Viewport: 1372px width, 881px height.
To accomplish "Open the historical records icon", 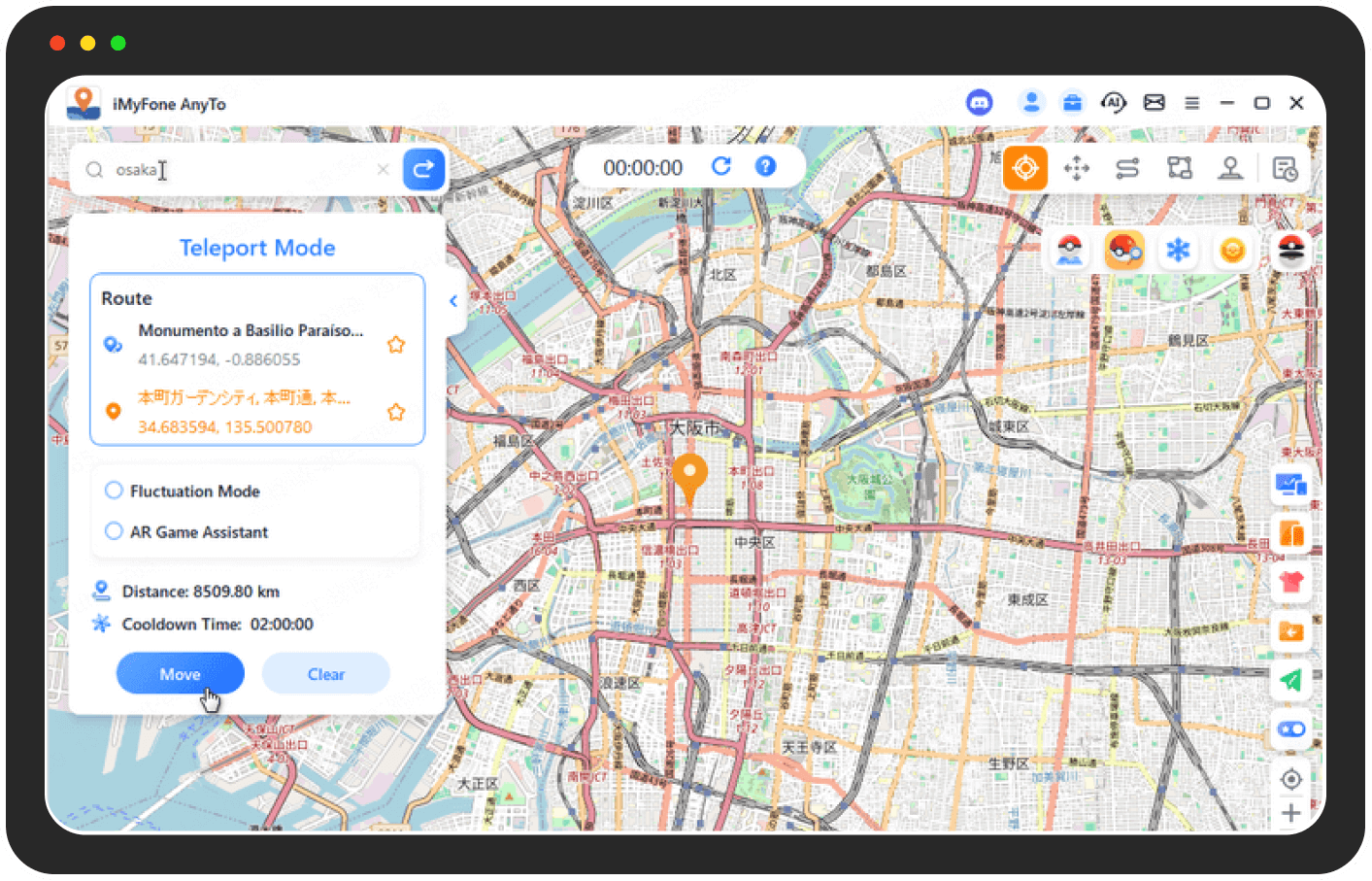I will tap(1285, 168).
